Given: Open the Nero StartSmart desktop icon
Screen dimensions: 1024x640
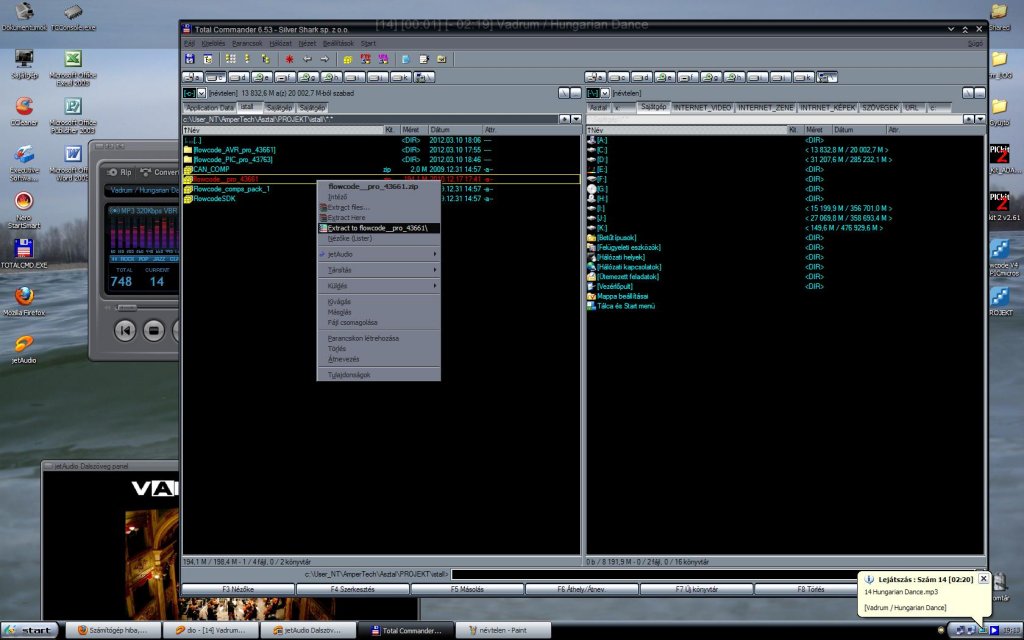Looking at the screenshot, I should (x=24, y=210).
